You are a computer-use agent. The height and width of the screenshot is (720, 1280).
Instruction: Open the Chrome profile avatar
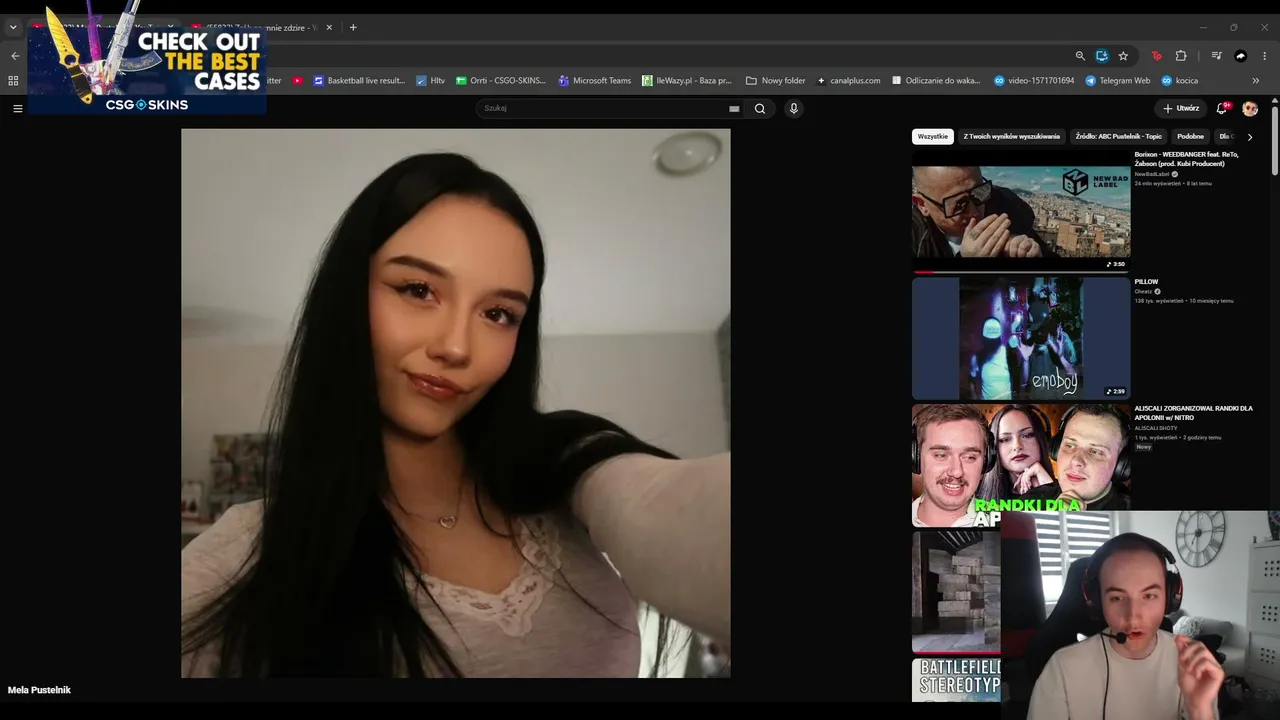pyautogui.click(x=1241, y=56)
